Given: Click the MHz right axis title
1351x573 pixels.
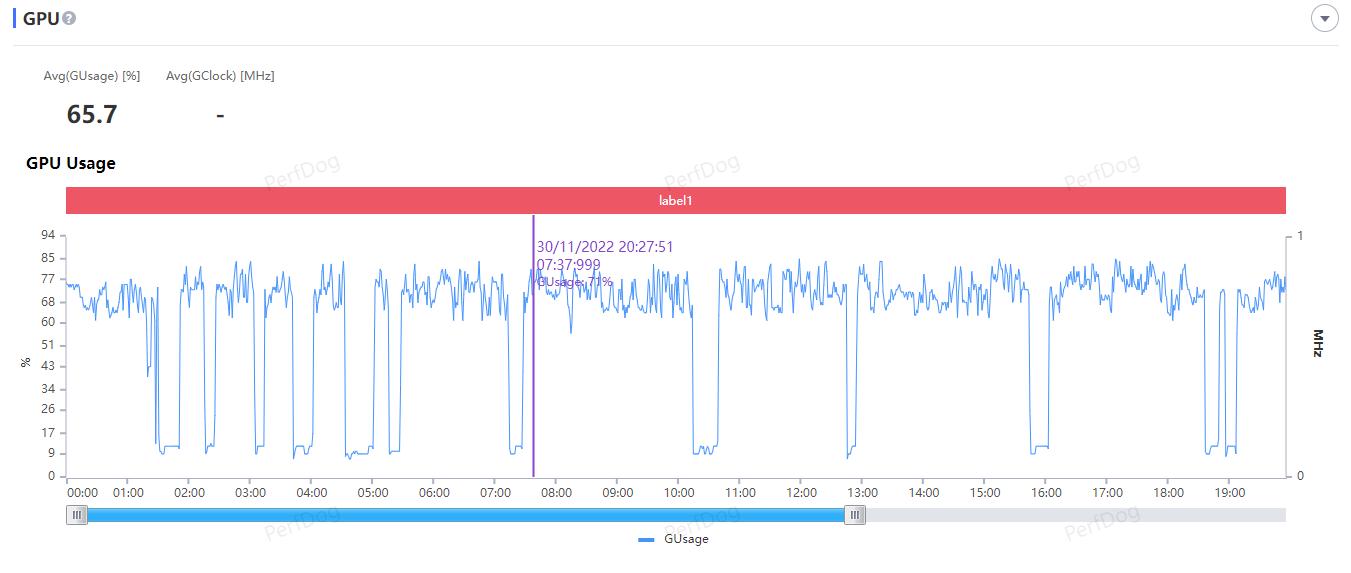Looking at the screenshot, I should click(1317, 343).
